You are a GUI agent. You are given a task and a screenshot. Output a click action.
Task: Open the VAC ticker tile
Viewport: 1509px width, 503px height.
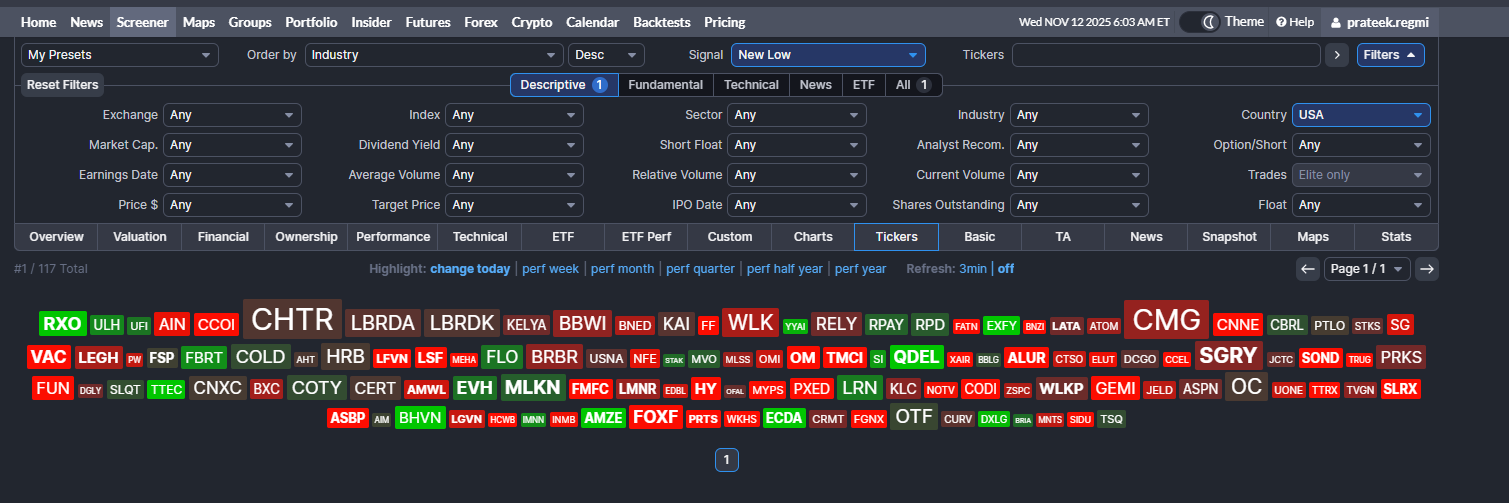point(48,357)
